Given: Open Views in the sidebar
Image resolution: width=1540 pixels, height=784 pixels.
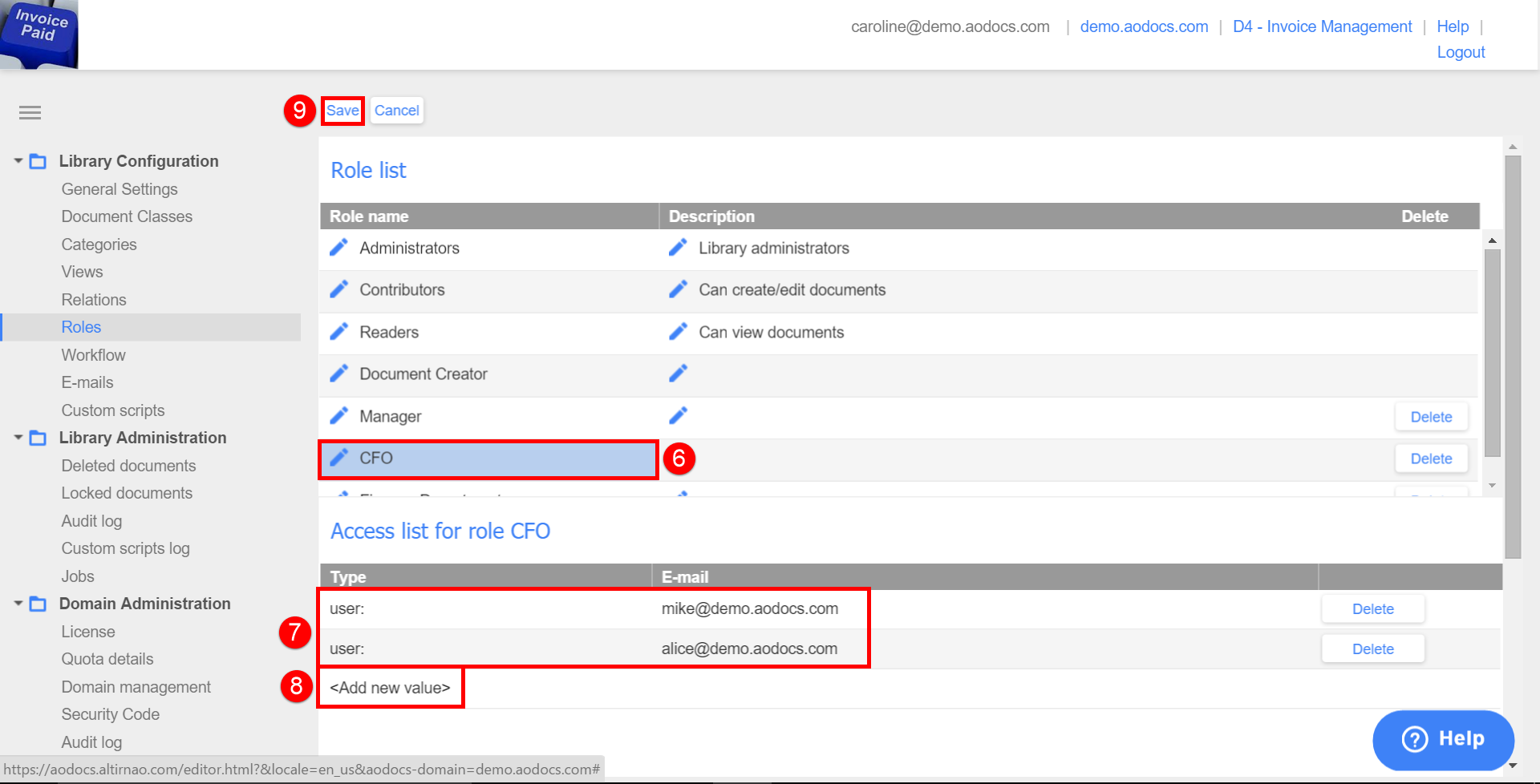Looking at the screenshot, I should pyautogui.click(x=82, y=272).
